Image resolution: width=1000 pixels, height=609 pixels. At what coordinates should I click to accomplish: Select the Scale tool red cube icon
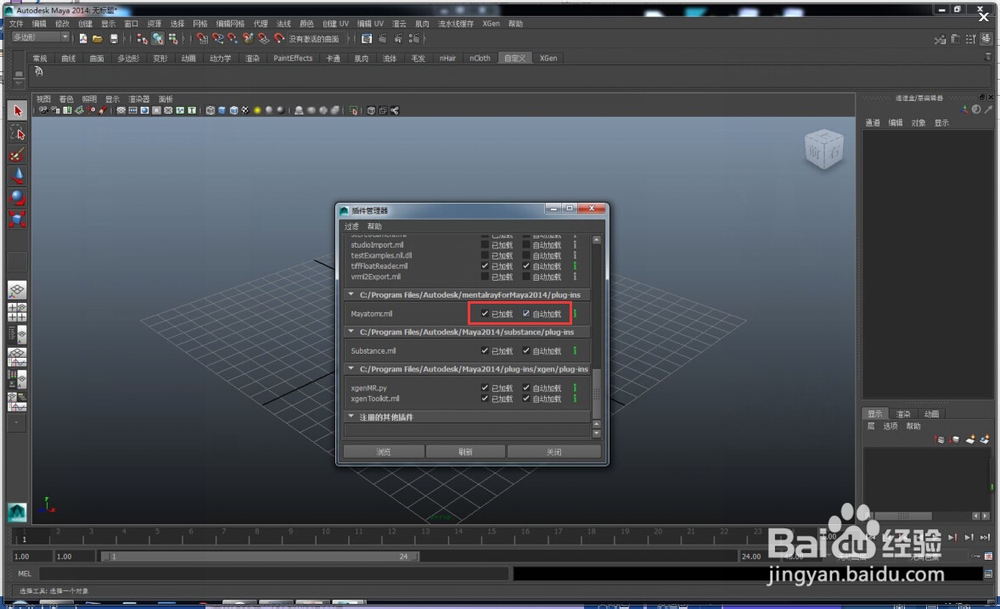pyautogui.click(x=17, y=219)
